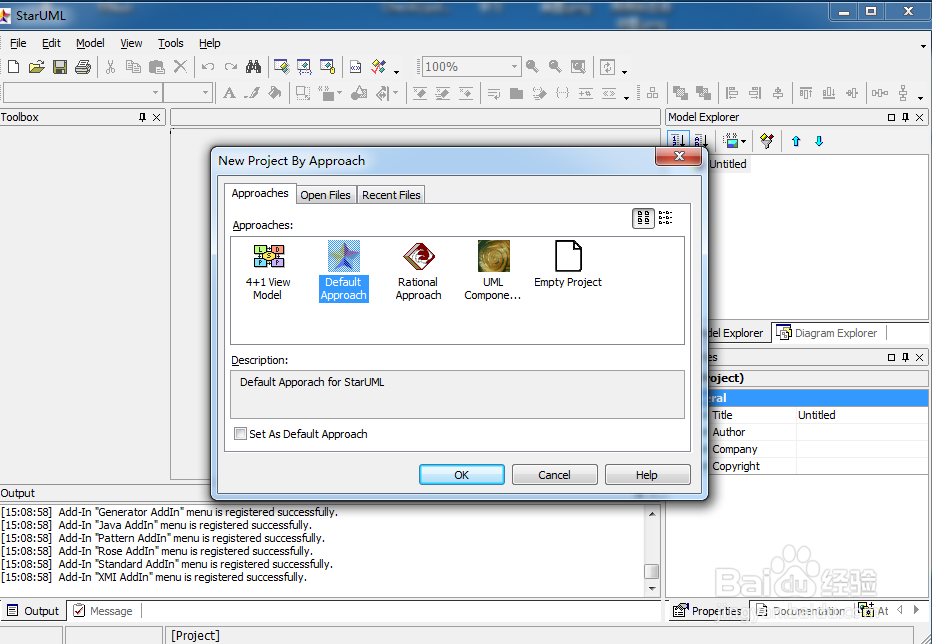Expand the alignment toolbar overflow arrow
Viewport: 932px width, 644px height.
[920, 98]
